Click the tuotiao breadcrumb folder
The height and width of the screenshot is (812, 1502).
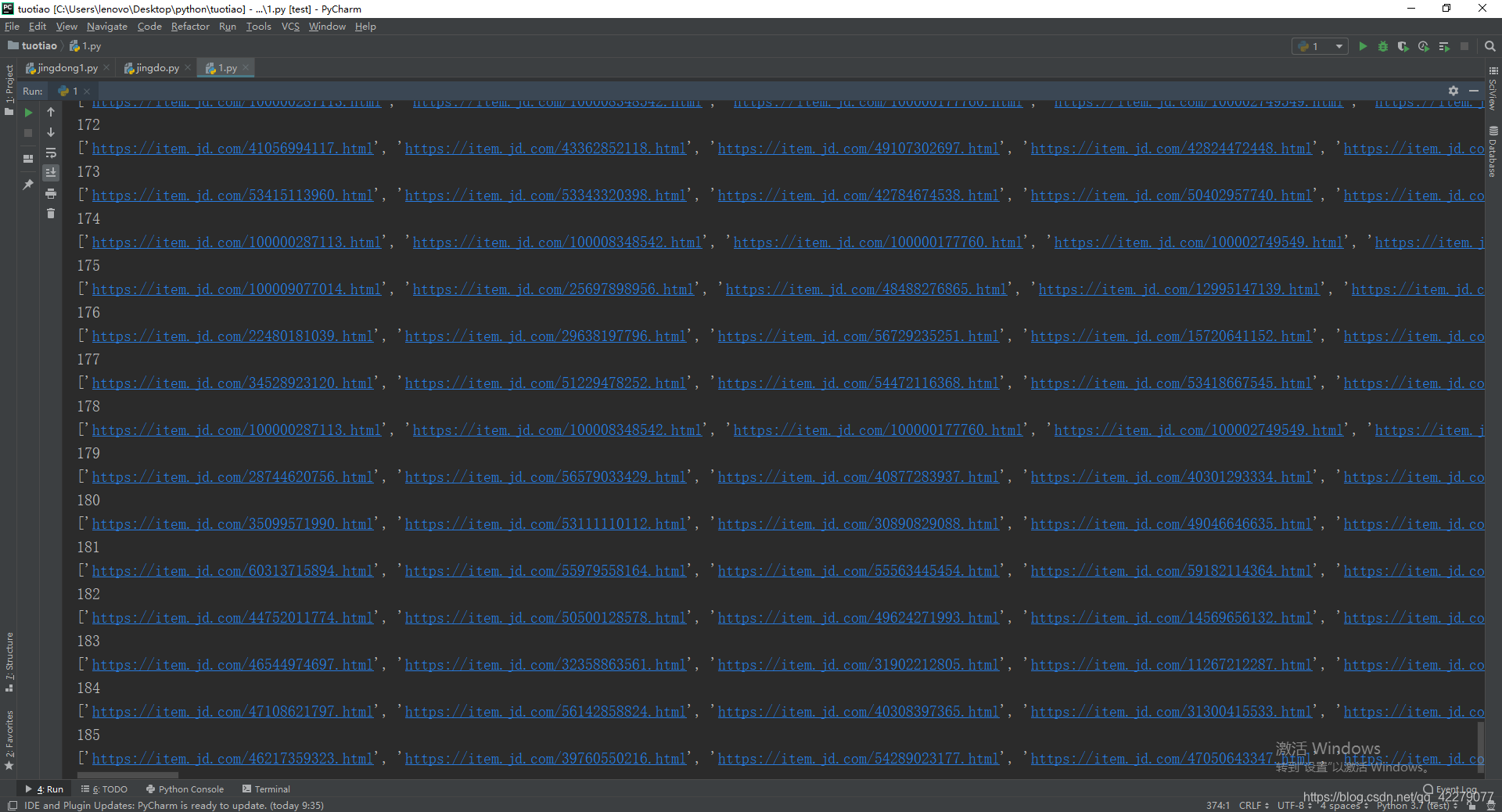click(x=33, y=46)
